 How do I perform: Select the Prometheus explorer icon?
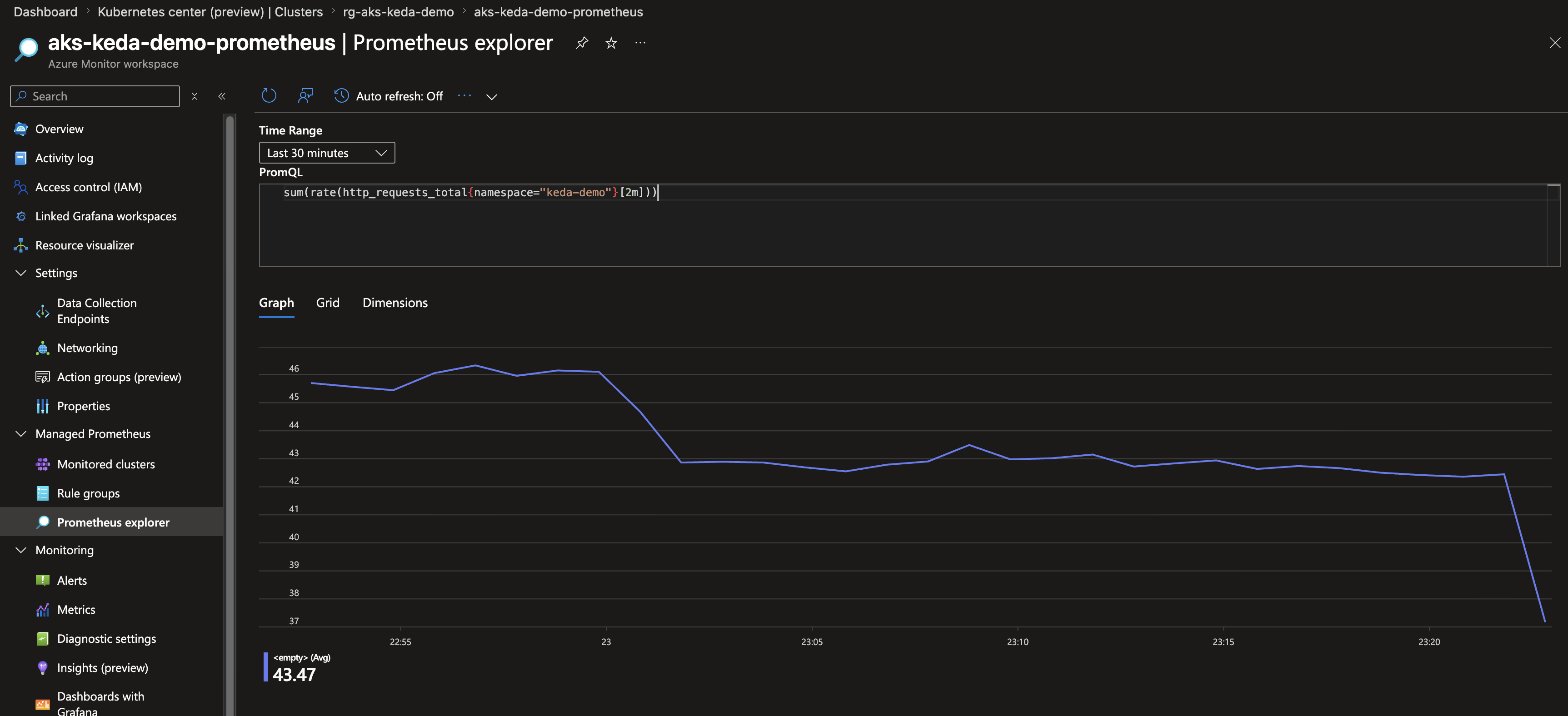coord(43,522)
